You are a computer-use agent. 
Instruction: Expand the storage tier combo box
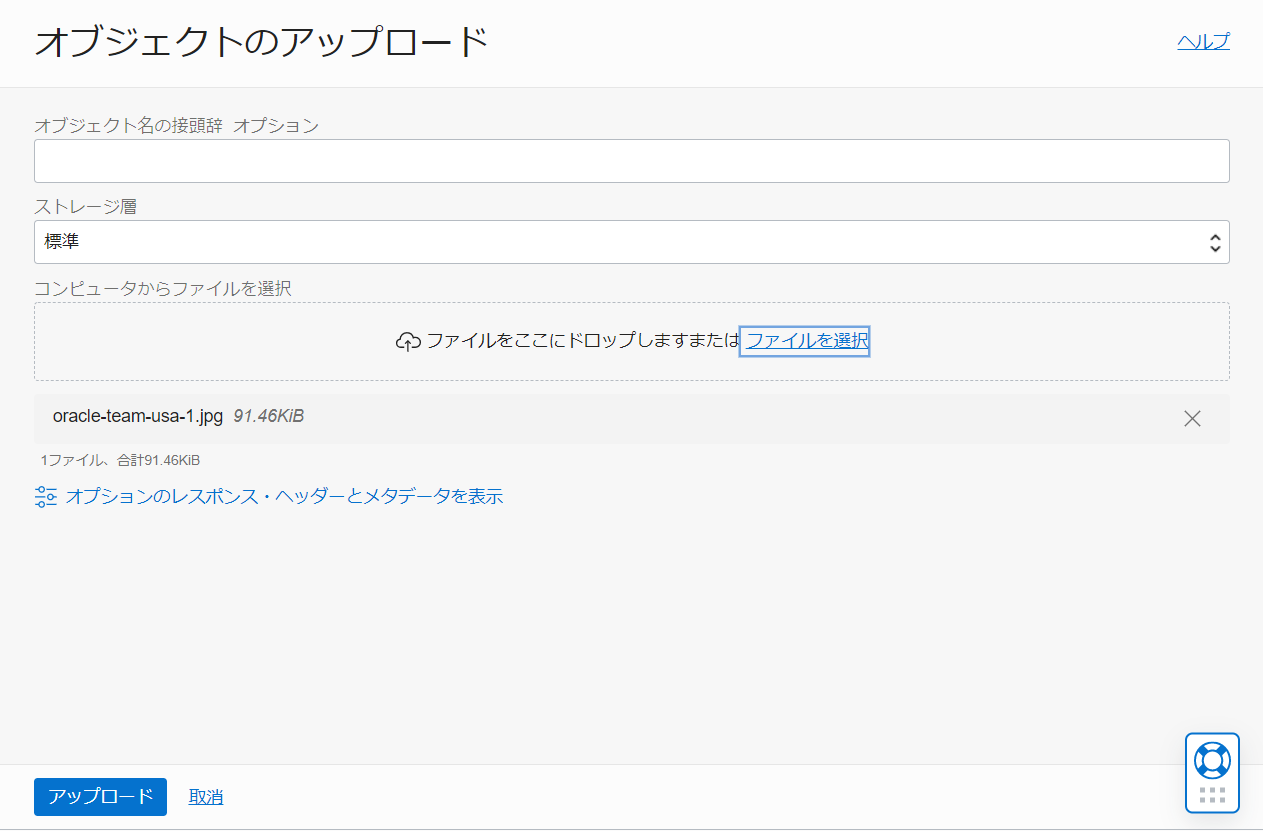[631, 241]
